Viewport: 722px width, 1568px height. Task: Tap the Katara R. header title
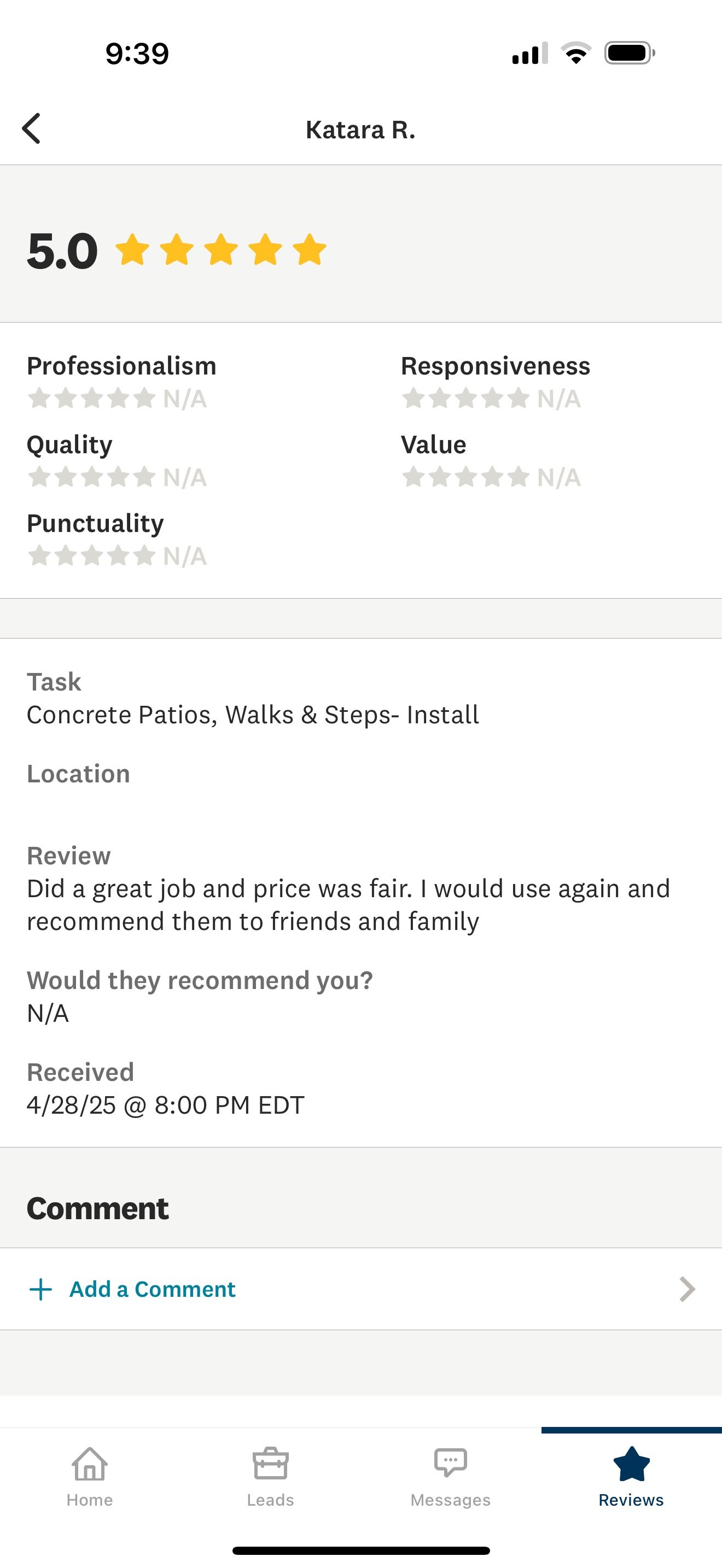(360, 130)
